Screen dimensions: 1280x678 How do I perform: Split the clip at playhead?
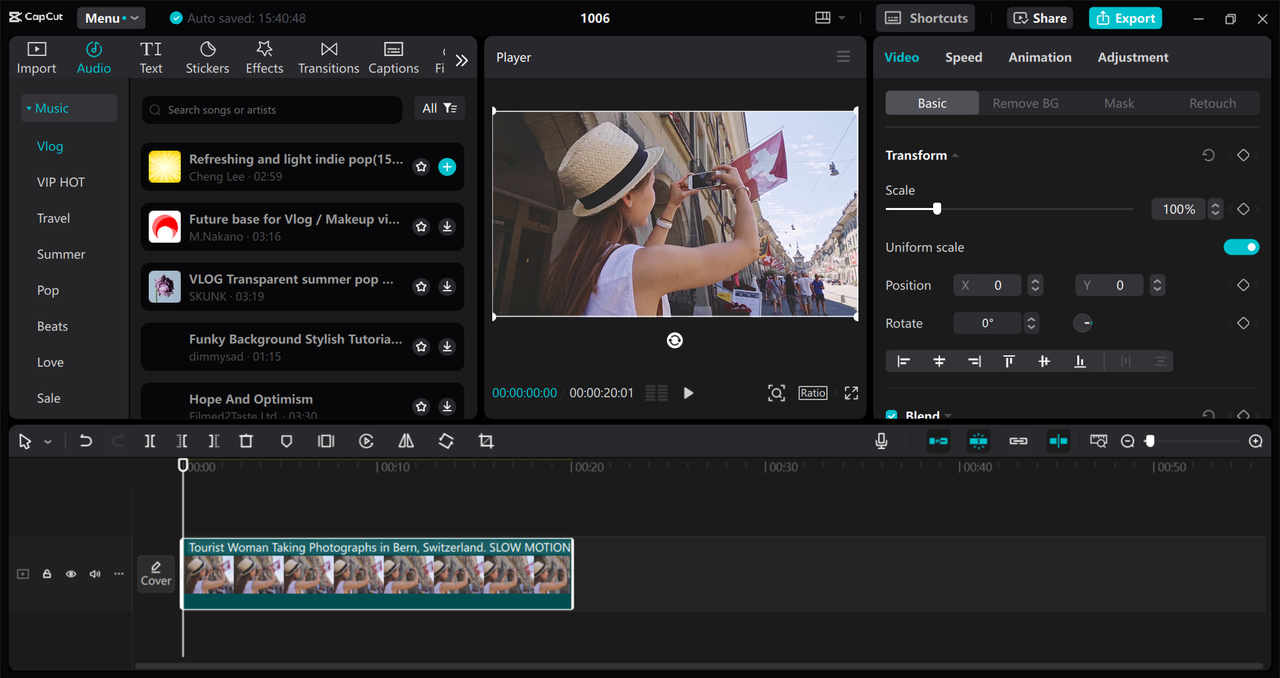[149, 441]
